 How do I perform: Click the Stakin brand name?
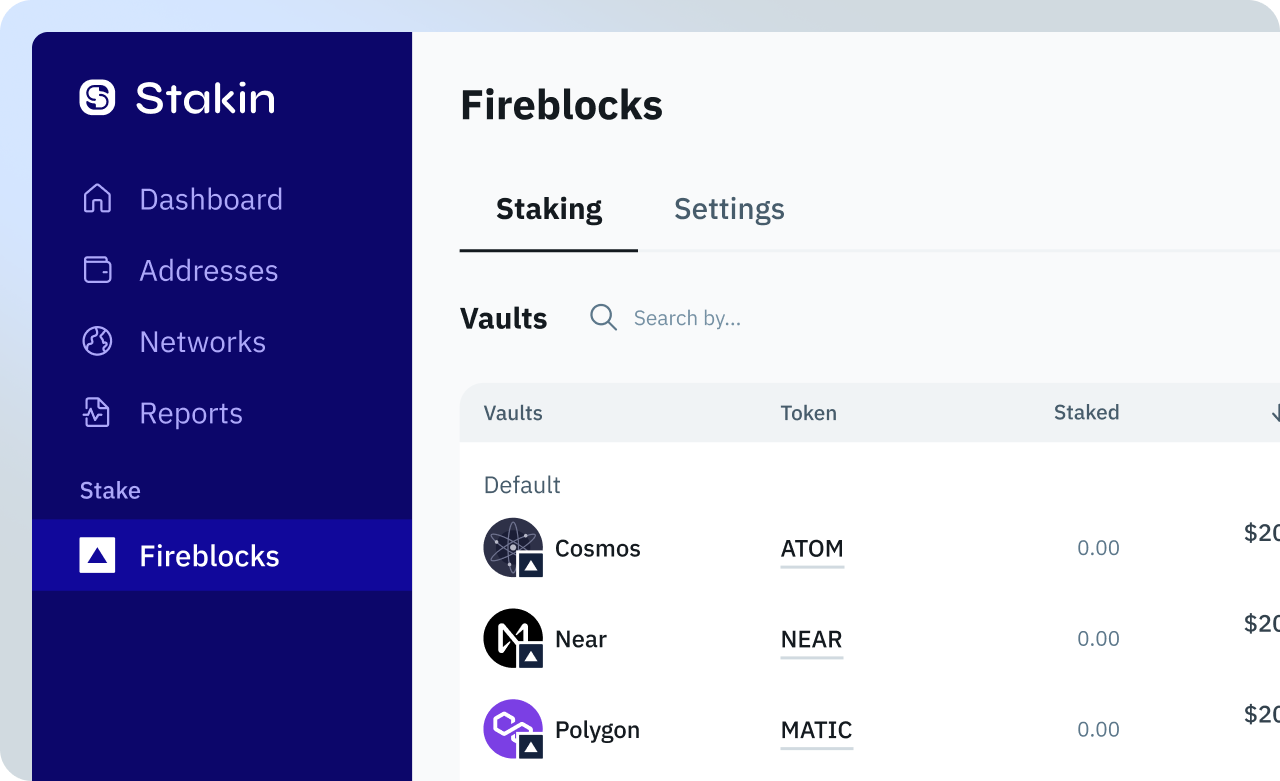(x=205, y=98)
